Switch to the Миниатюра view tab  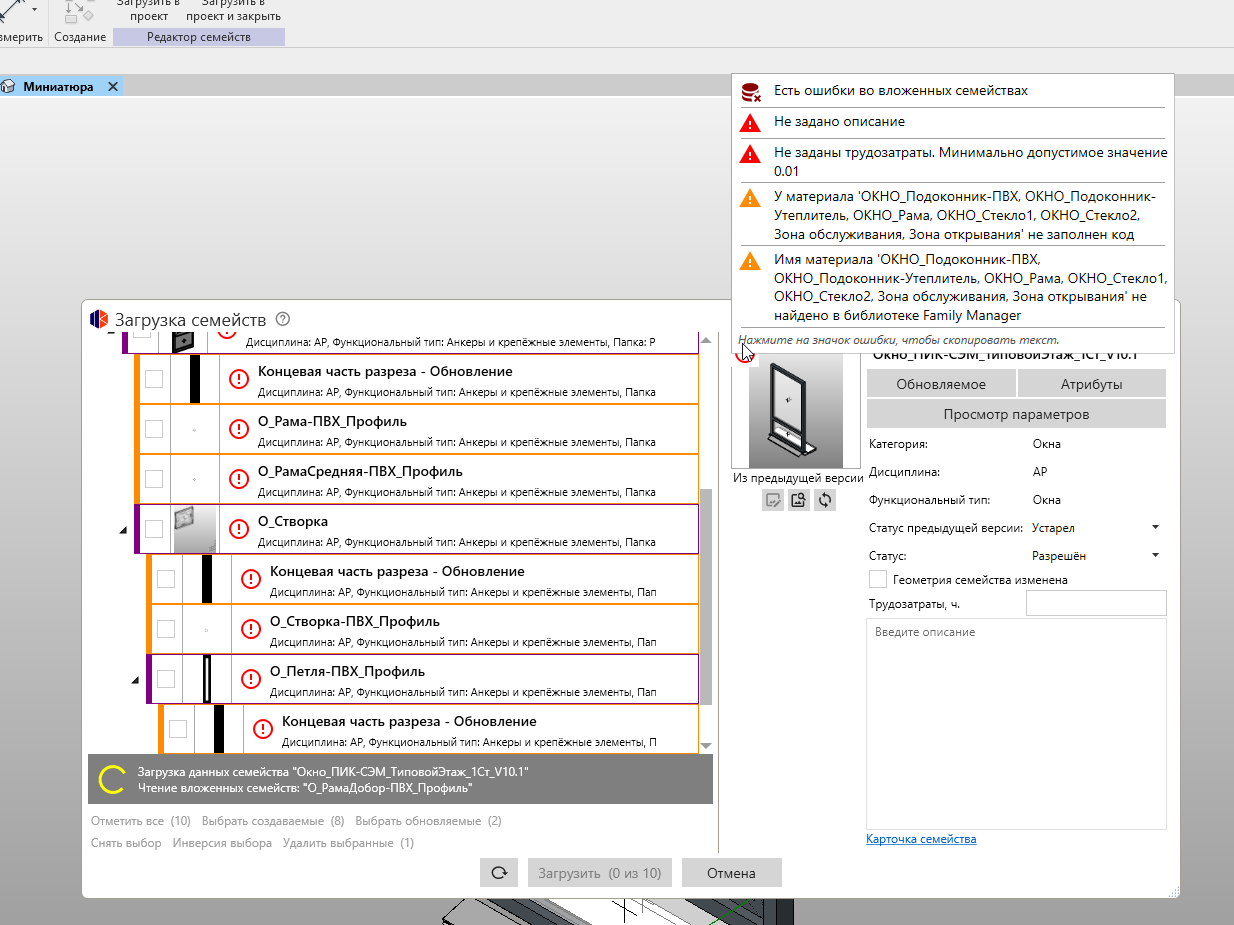(58, 87)
